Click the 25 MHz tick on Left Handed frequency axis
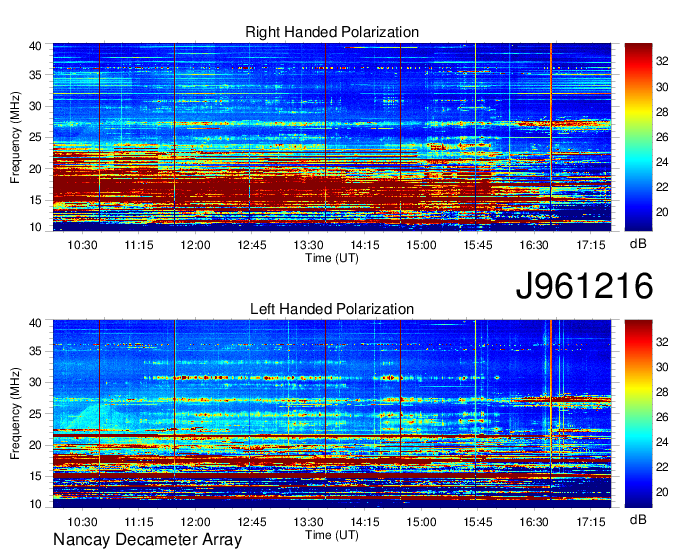This screenshot has width=680, height=552. coord(35,414)
